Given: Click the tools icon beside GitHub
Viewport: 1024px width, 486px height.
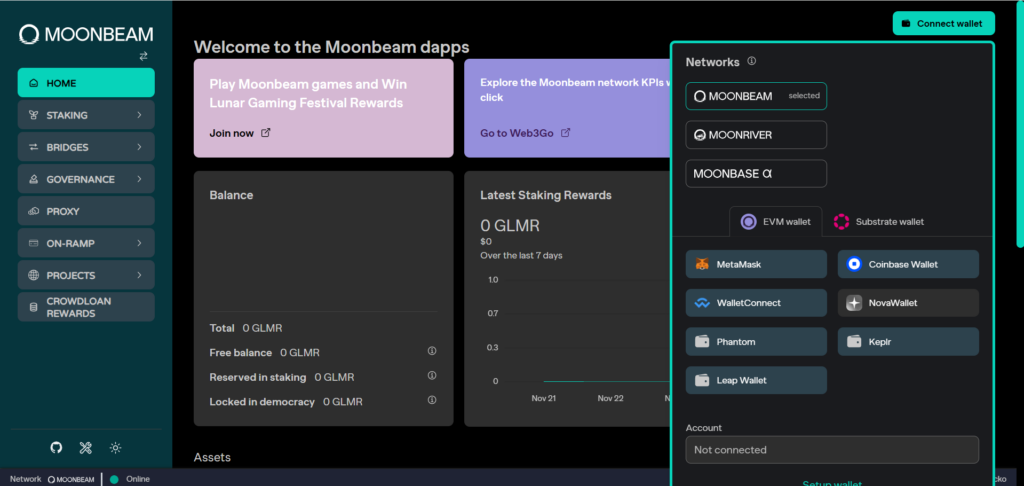Looking at the screenshot, I should tap(86, 448).
